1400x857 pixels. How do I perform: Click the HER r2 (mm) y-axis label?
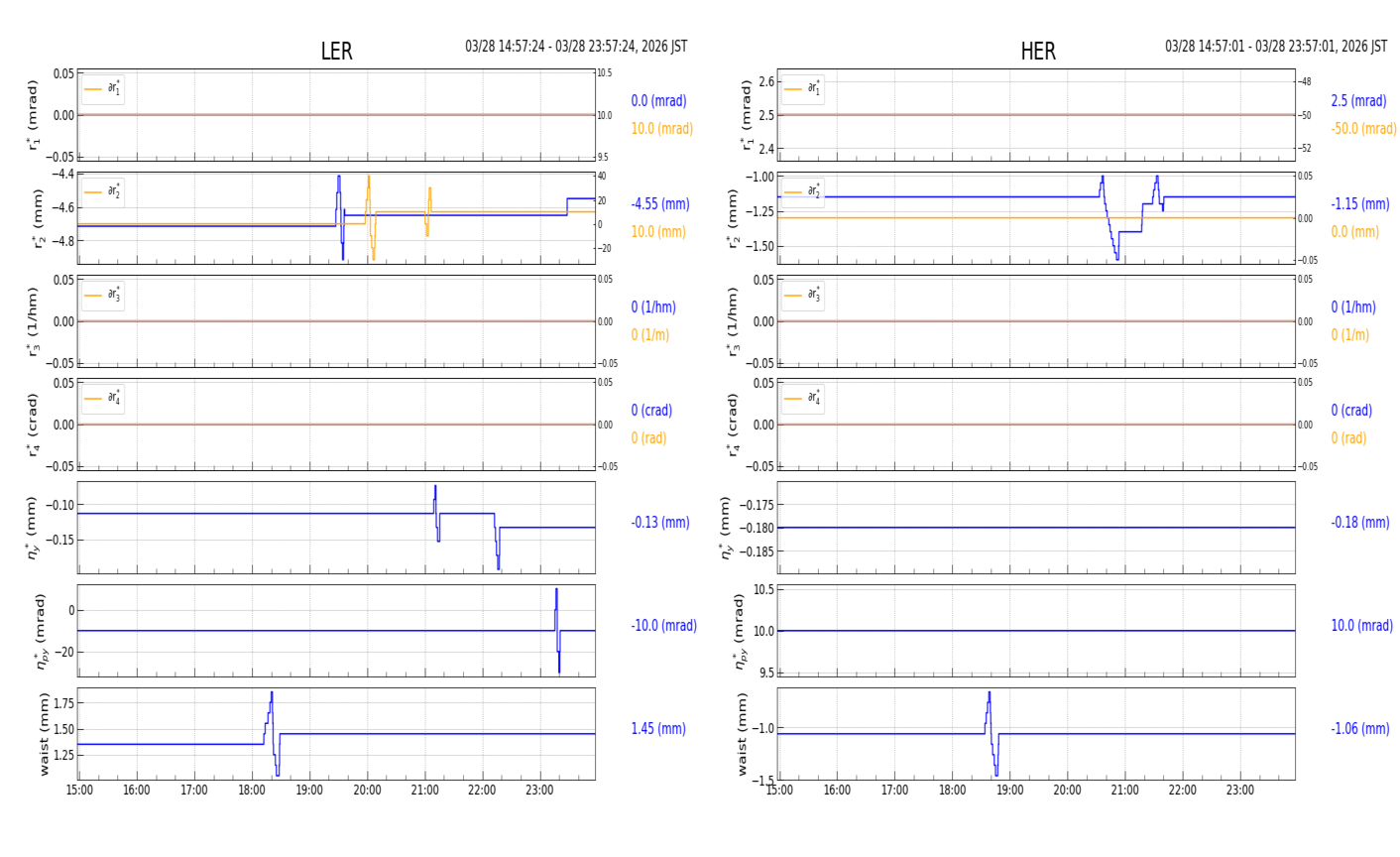pyautogui.click(x=734, y=218)
